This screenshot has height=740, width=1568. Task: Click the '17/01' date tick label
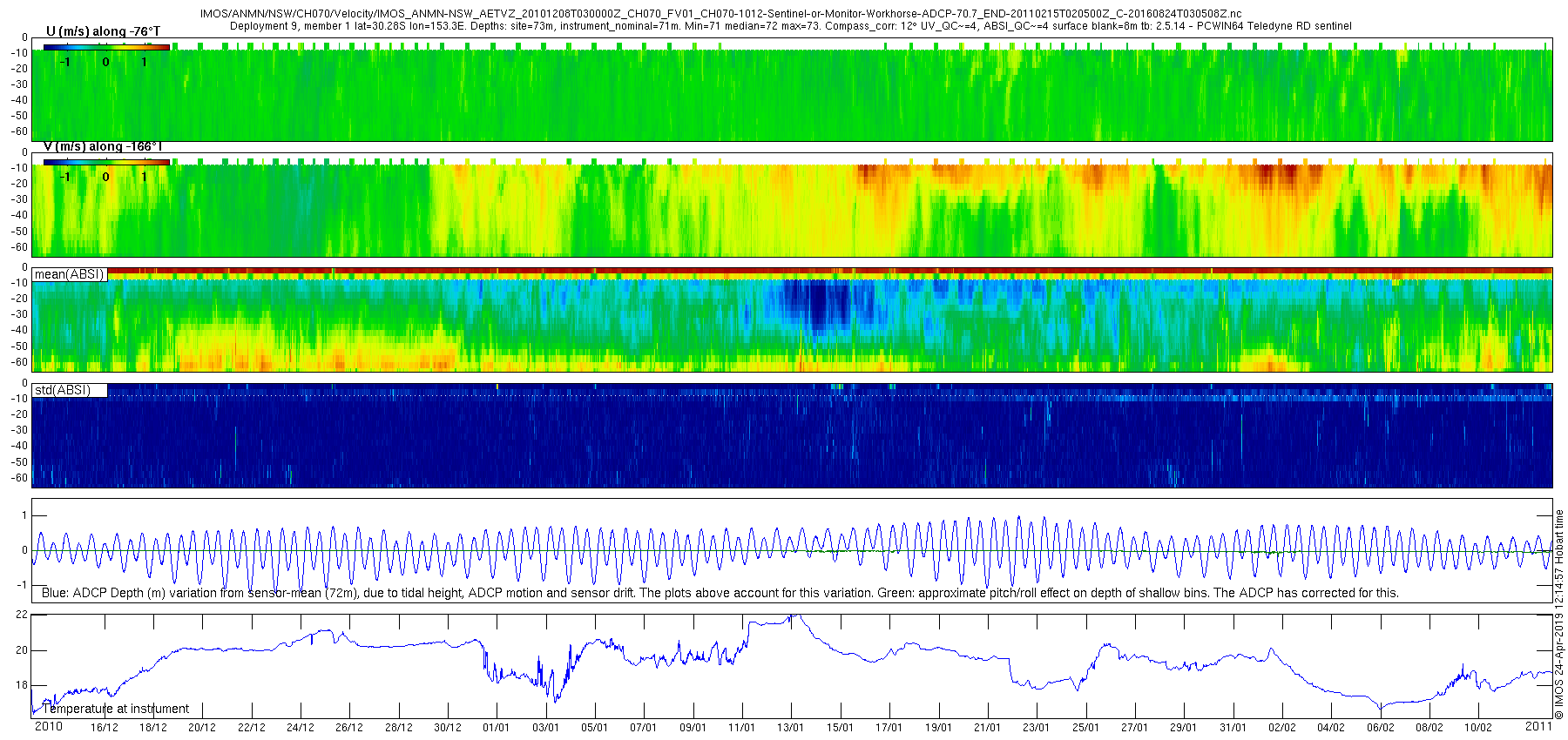(889, 728)
